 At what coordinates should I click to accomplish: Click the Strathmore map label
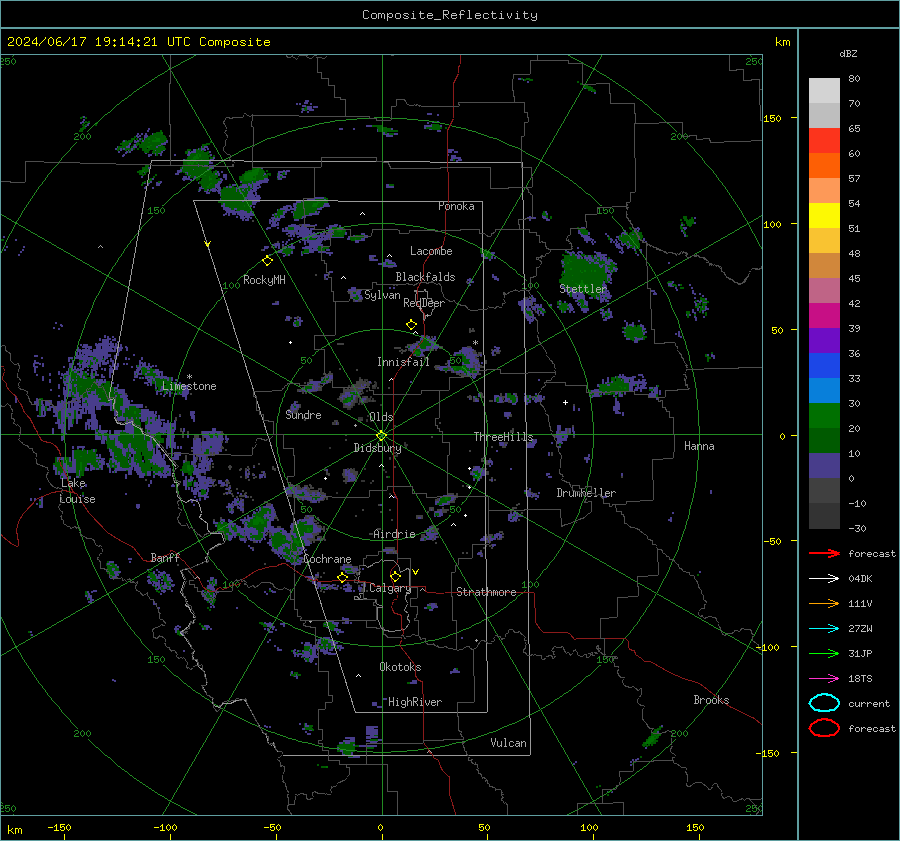486,592
